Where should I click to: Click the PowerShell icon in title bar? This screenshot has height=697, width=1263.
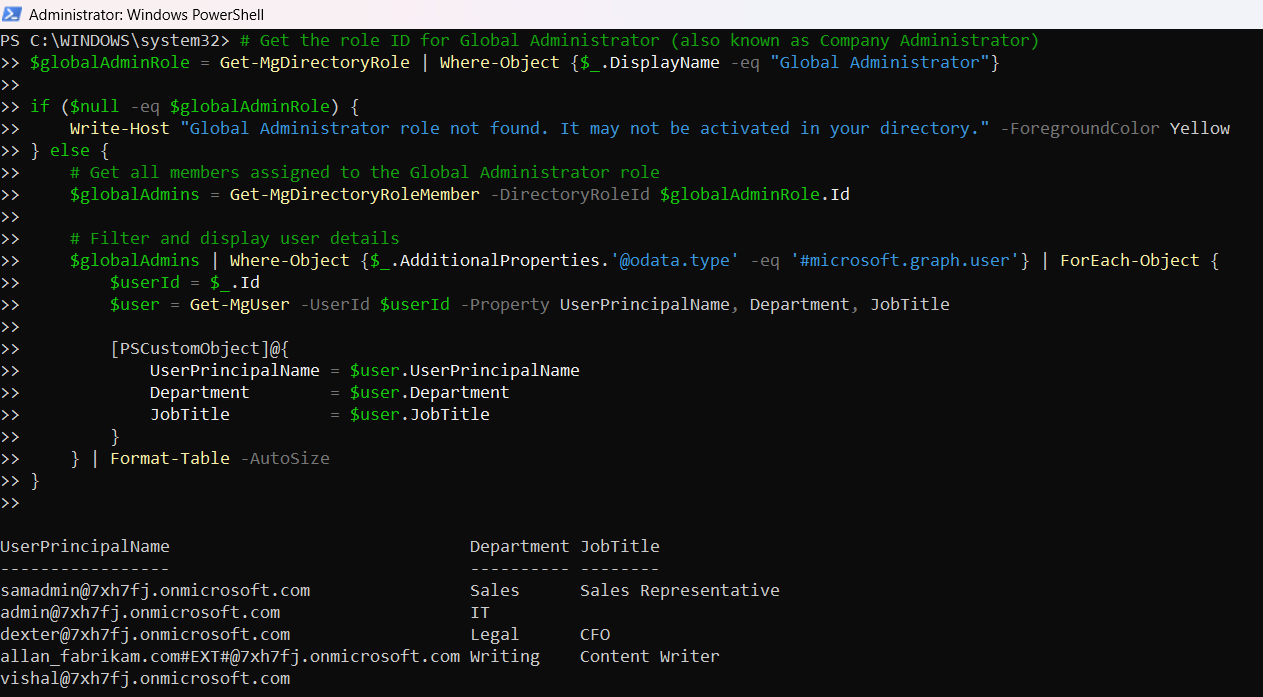[x=12, y=15]
